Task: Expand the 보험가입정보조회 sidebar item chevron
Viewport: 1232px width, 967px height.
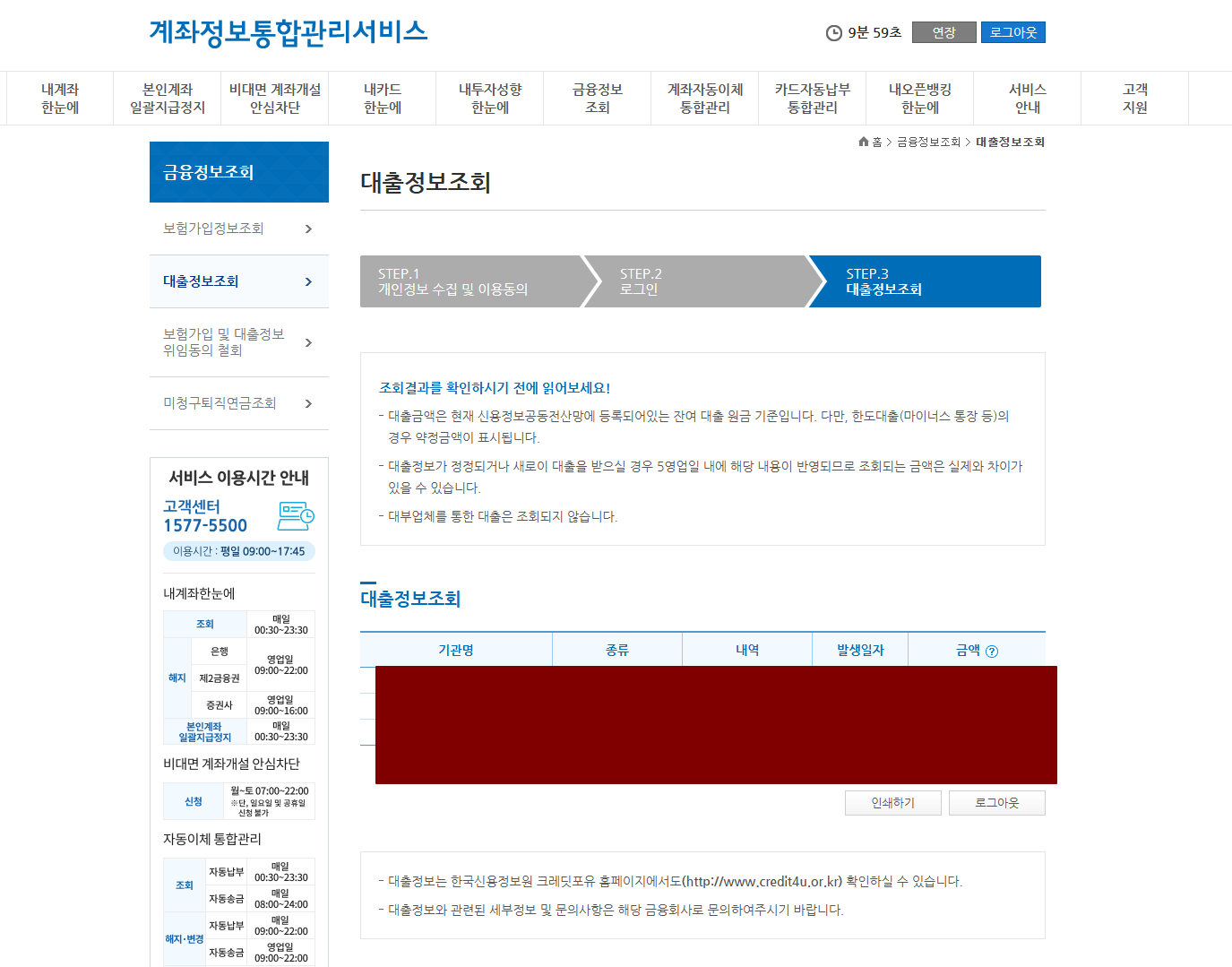Action: point(309,229)
